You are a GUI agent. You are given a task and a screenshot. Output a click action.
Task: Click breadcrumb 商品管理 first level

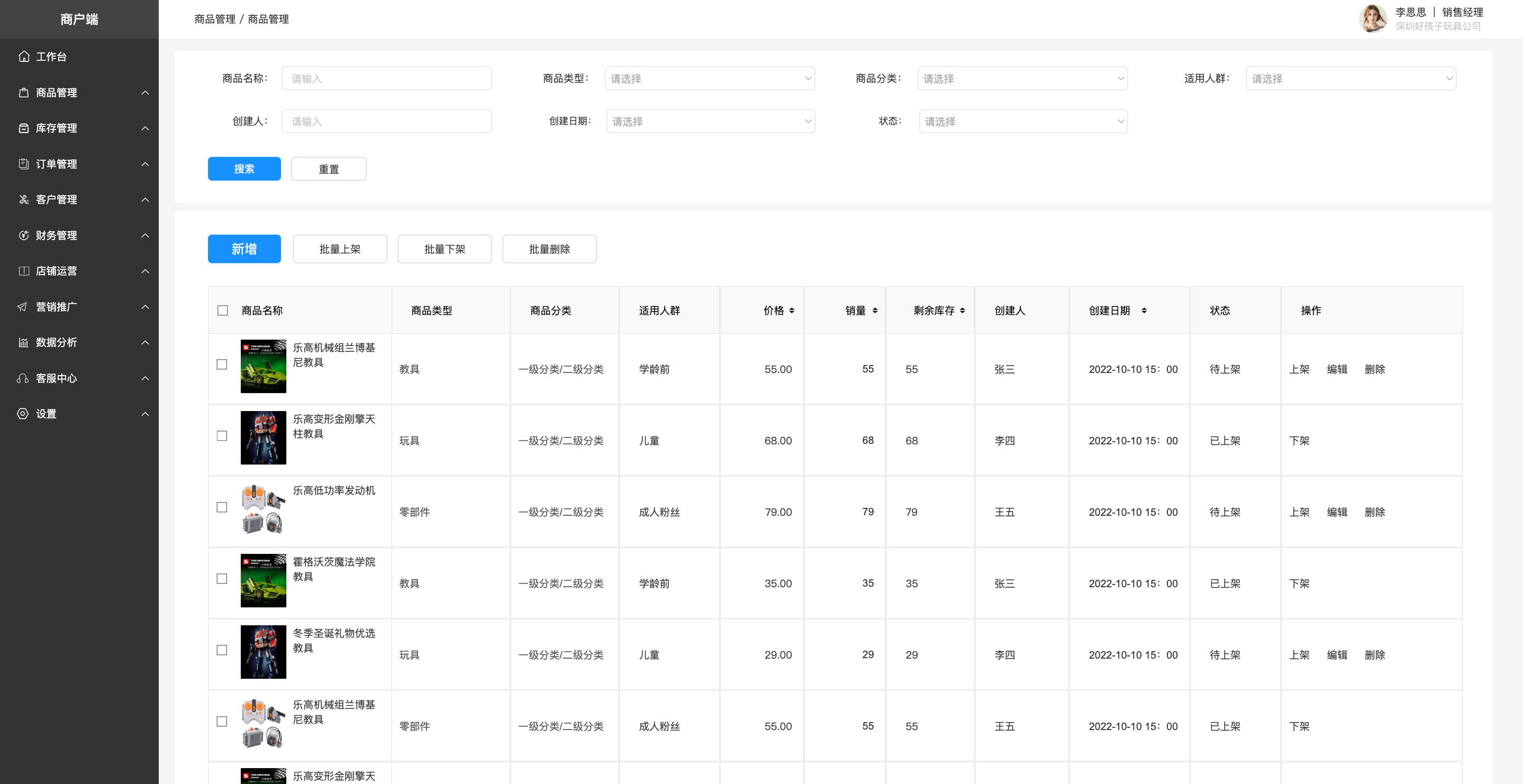(x=215, y=19)
